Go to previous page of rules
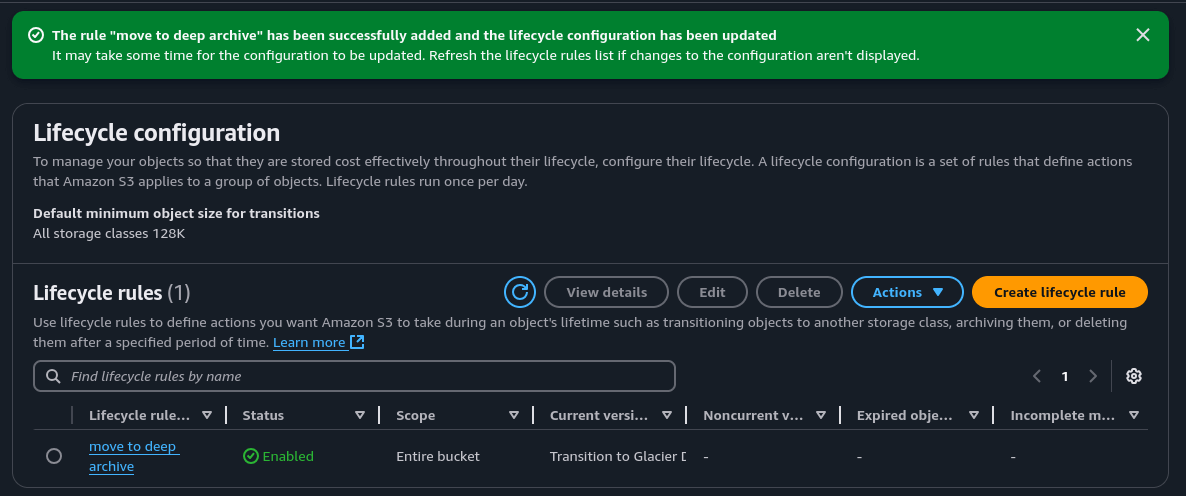 coord(1037,376)
